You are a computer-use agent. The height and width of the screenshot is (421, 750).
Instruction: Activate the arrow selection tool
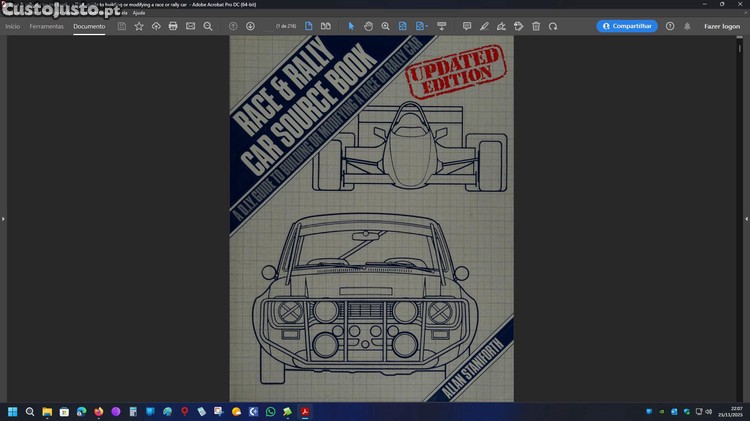tap(351, 26)
